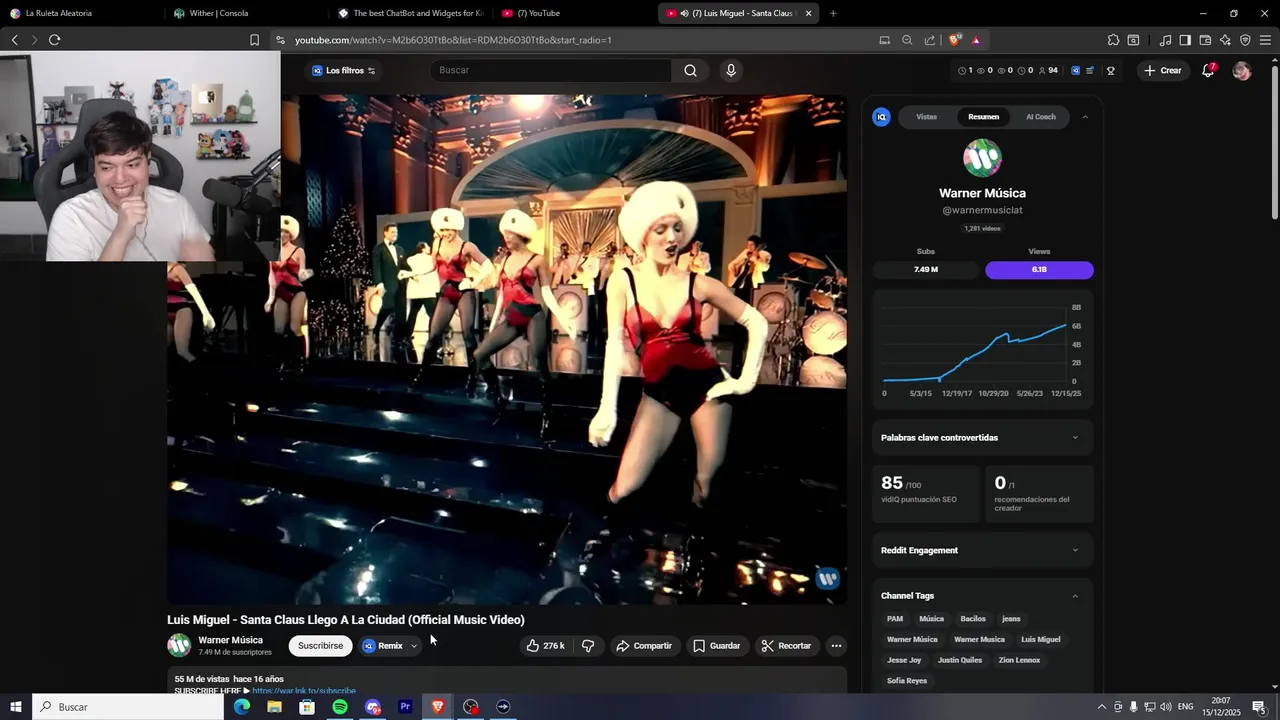Open new browser tab with plus button
This screenshot has height=720, width=1280.
point(833,13)
